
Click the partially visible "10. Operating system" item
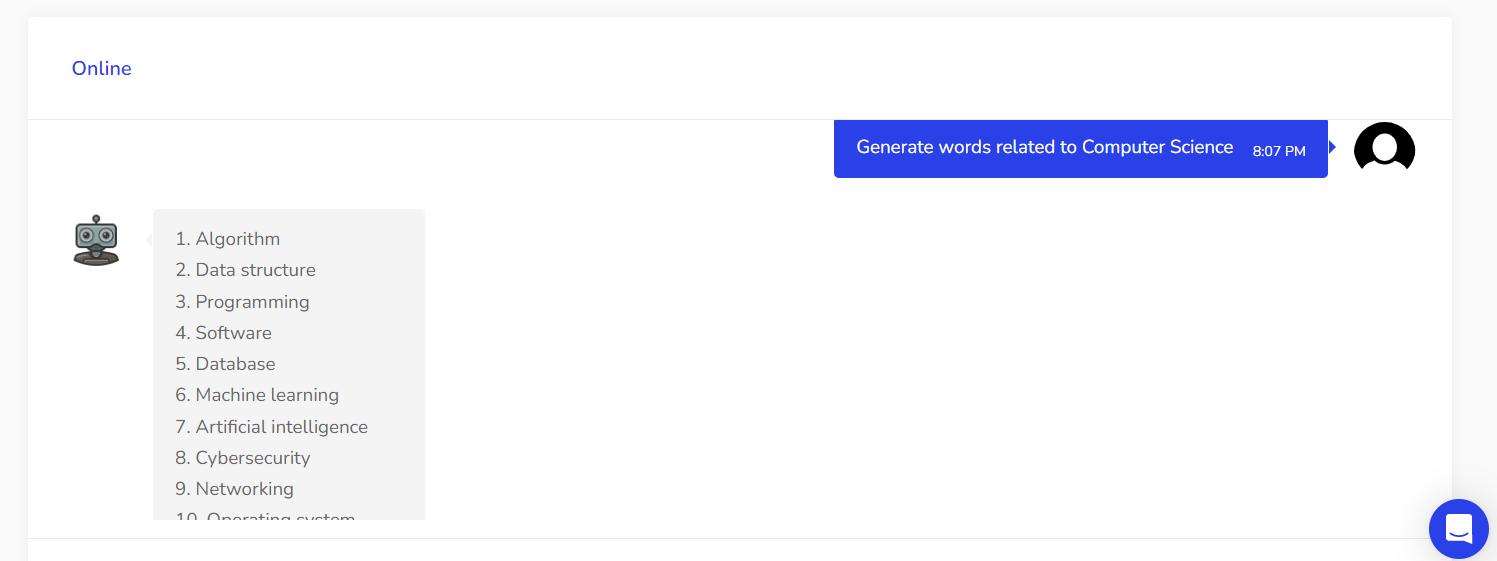(x=266, y=516)
